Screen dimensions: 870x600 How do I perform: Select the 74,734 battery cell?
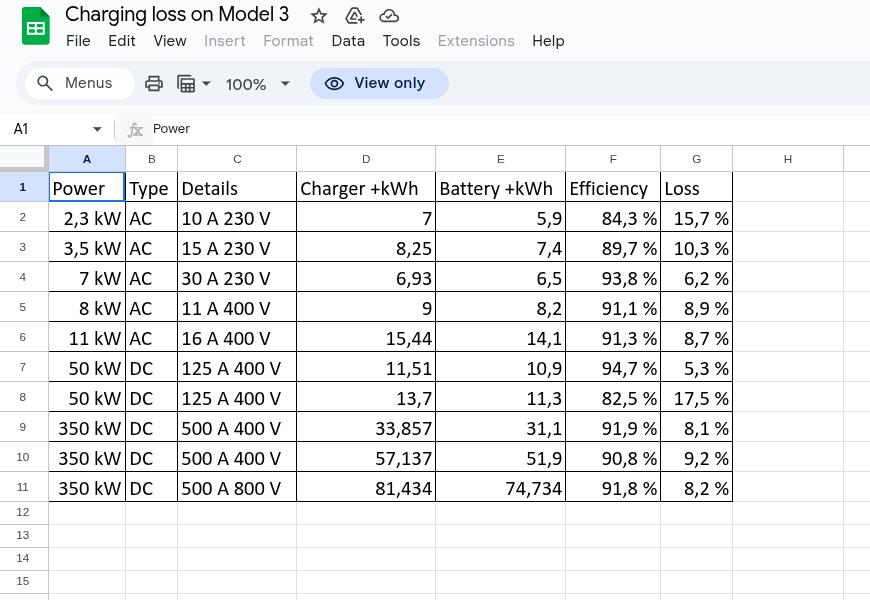pos(500,487)
